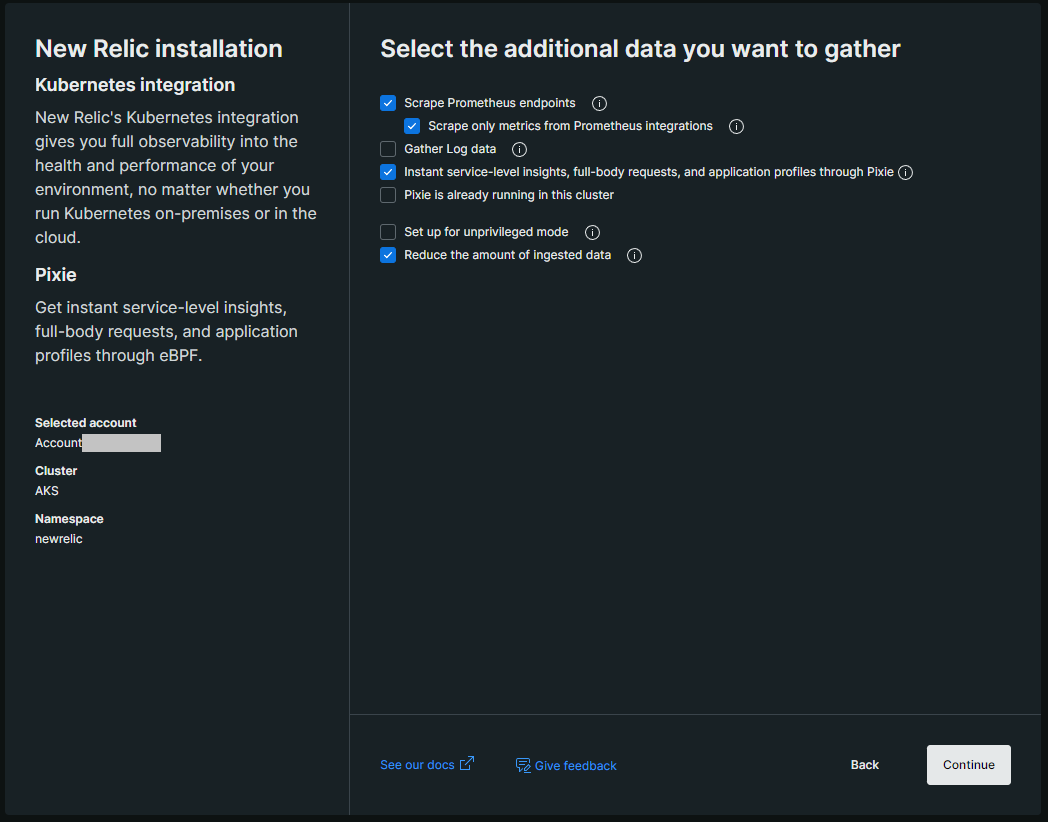Click the New Relic installation title
Screen dimensions: 1048x822
(x=159, y=49)
